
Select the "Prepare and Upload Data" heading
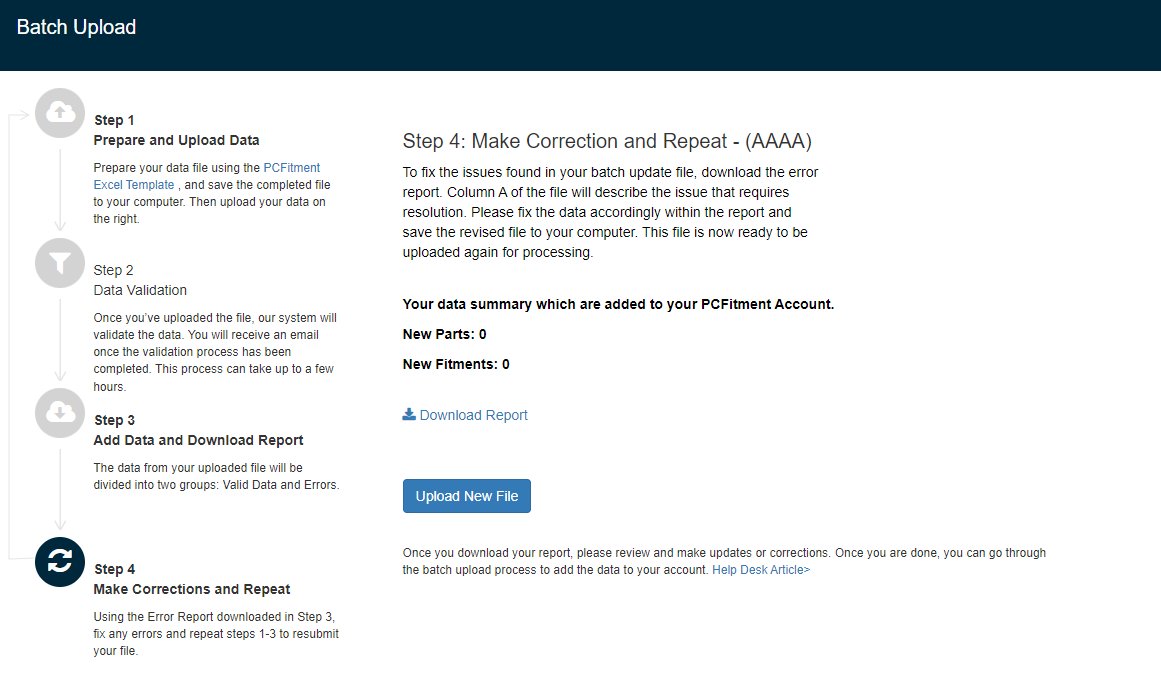(176, 140)
